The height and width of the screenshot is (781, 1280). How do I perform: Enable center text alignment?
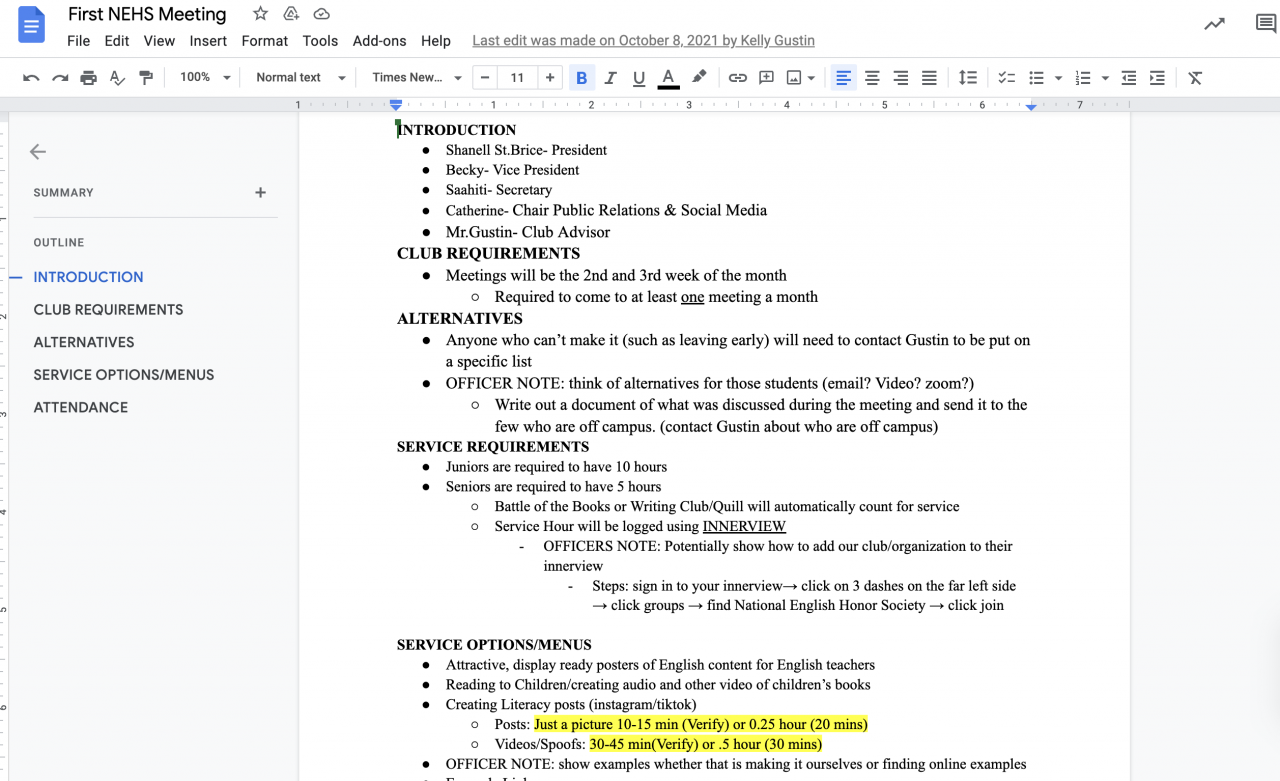[872, 78]
